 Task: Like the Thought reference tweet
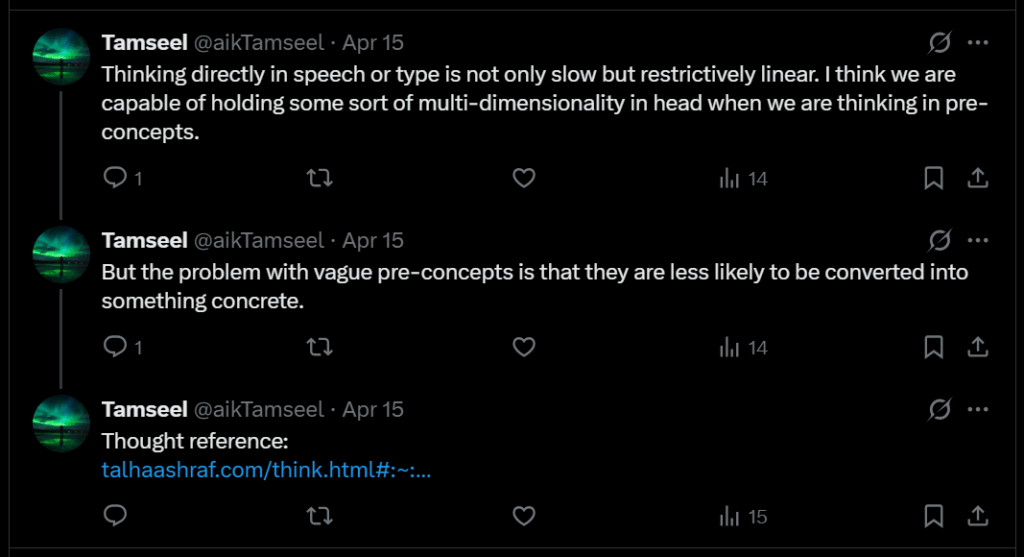coord(524,516)
